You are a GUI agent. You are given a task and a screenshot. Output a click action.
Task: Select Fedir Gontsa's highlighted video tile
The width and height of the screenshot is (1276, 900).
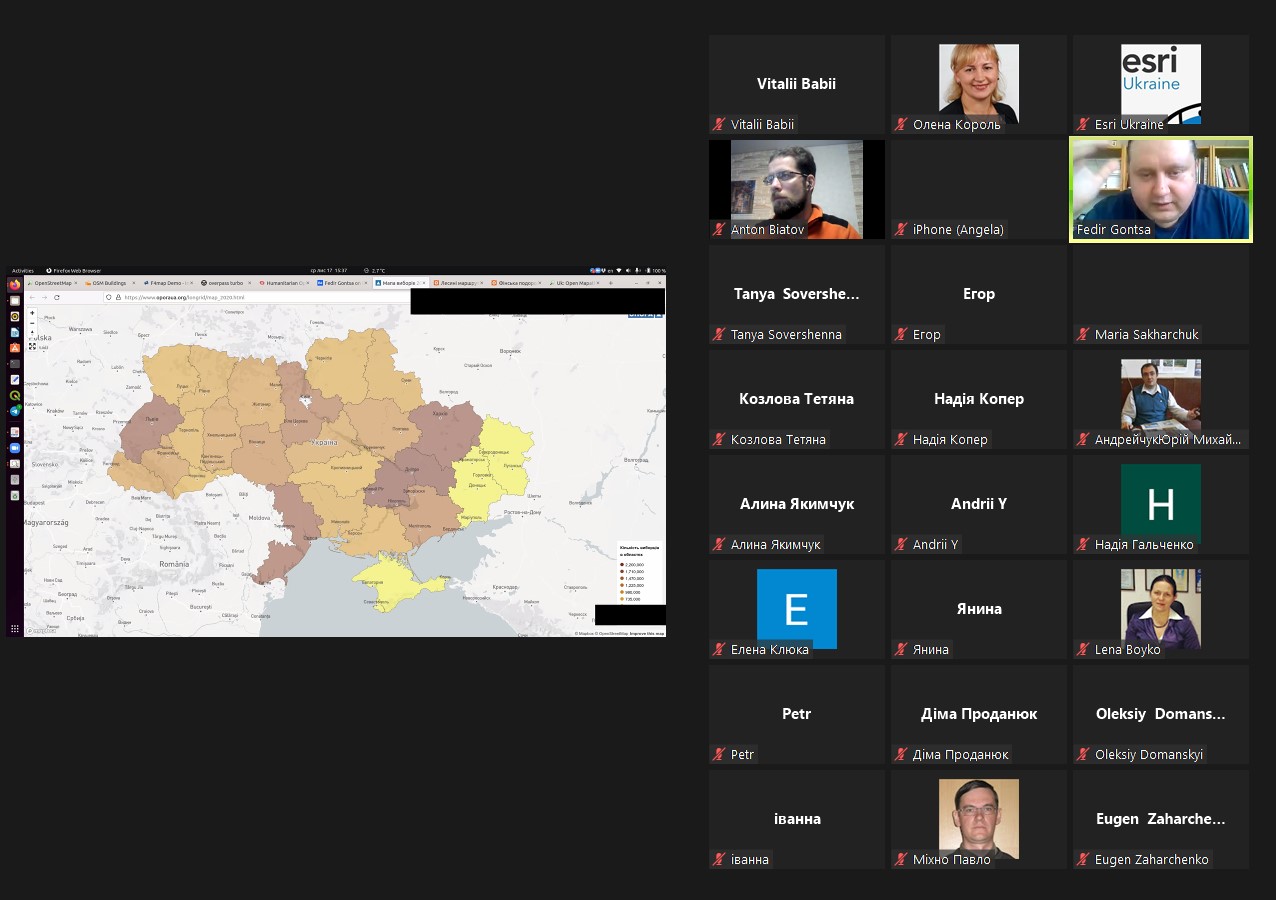[1160, 189]
